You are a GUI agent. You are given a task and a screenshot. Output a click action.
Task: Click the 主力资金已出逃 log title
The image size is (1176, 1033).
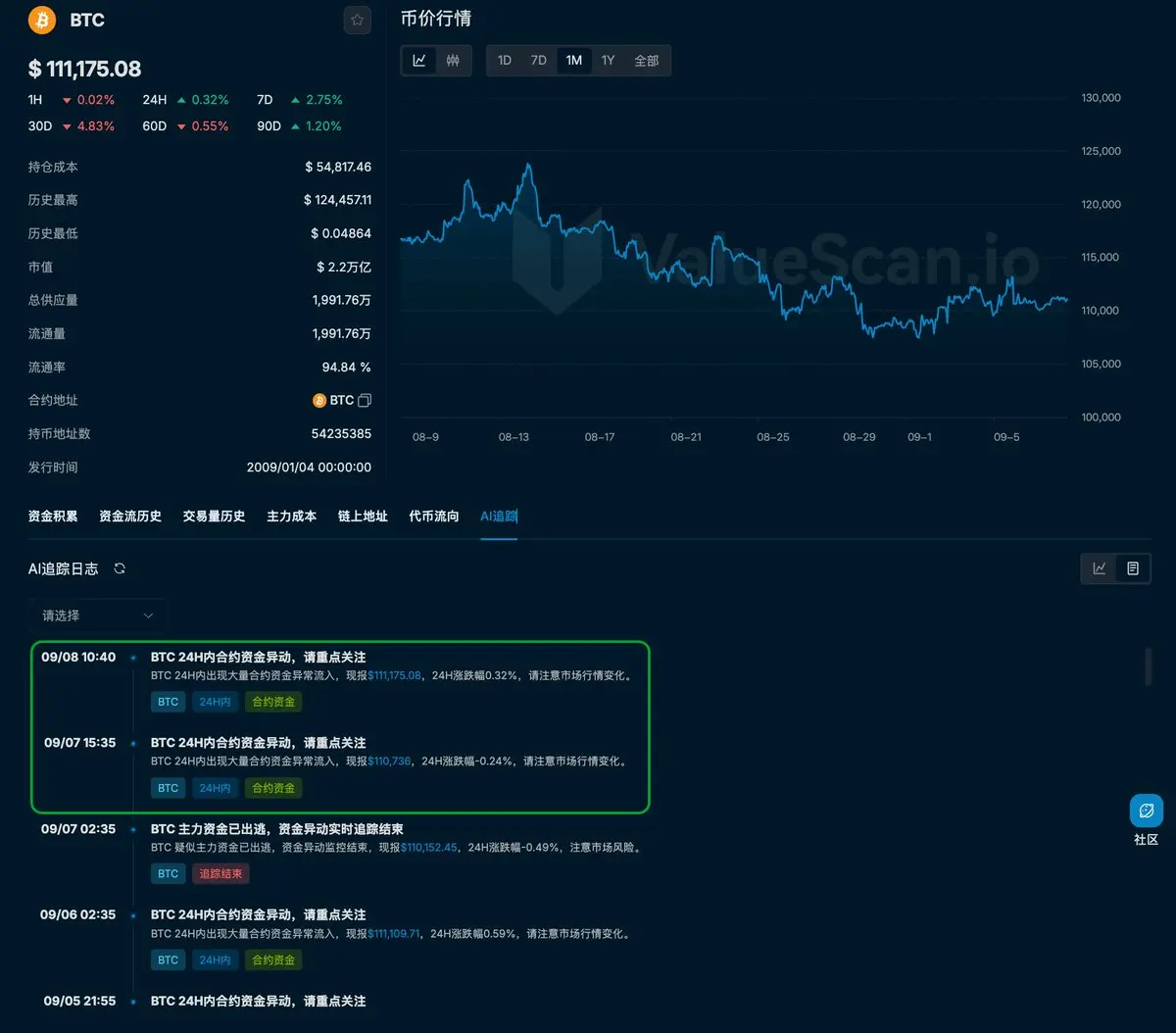(x=277, y=829)
